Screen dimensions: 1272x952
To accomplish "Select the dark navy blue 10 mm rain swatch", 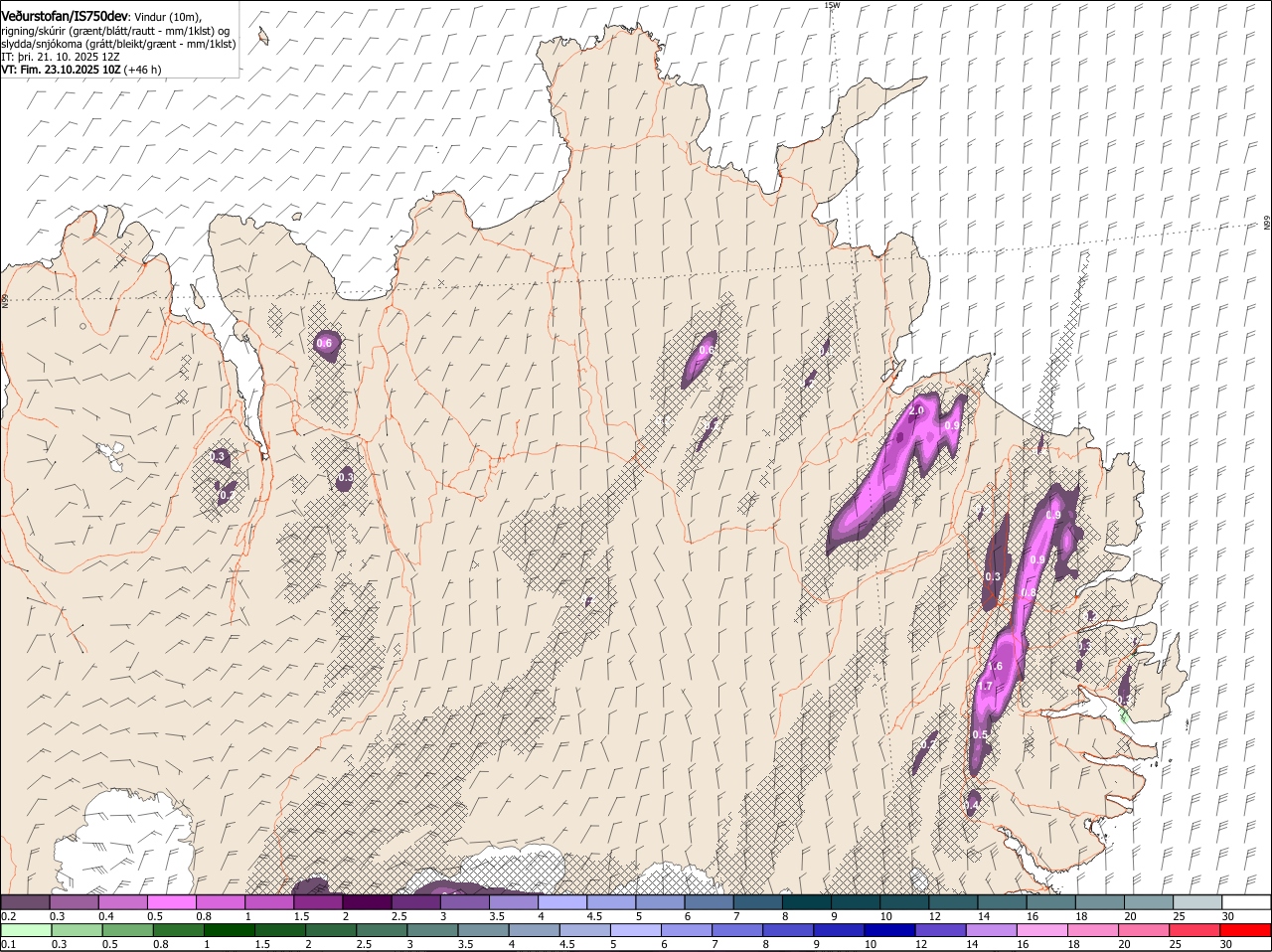I will (889, 930).
